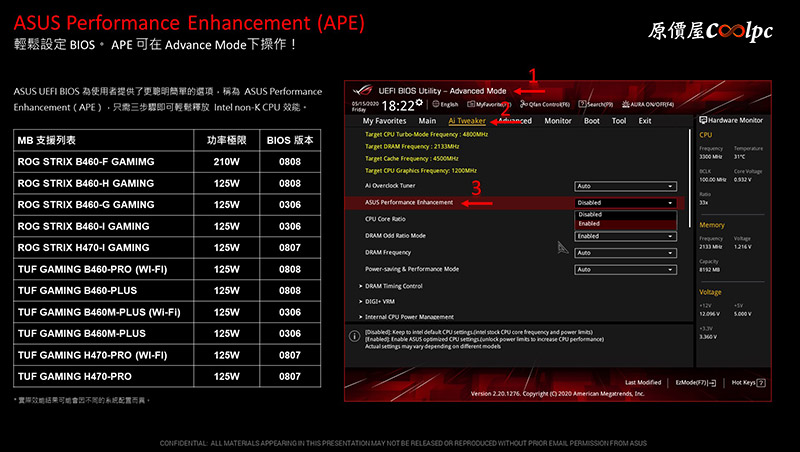
Task: Expand the DRAM Timing Control submenu
Action: click(391, 286)
